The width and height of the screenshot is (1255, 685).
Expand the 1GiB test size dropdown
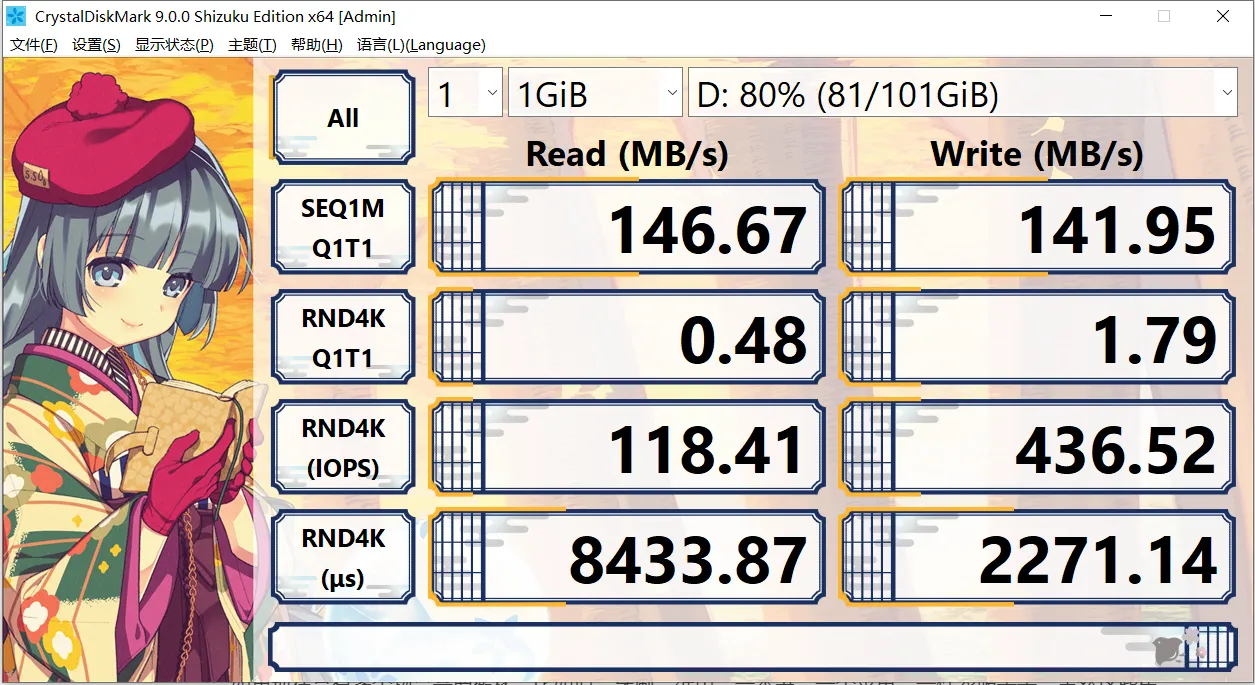595,94
